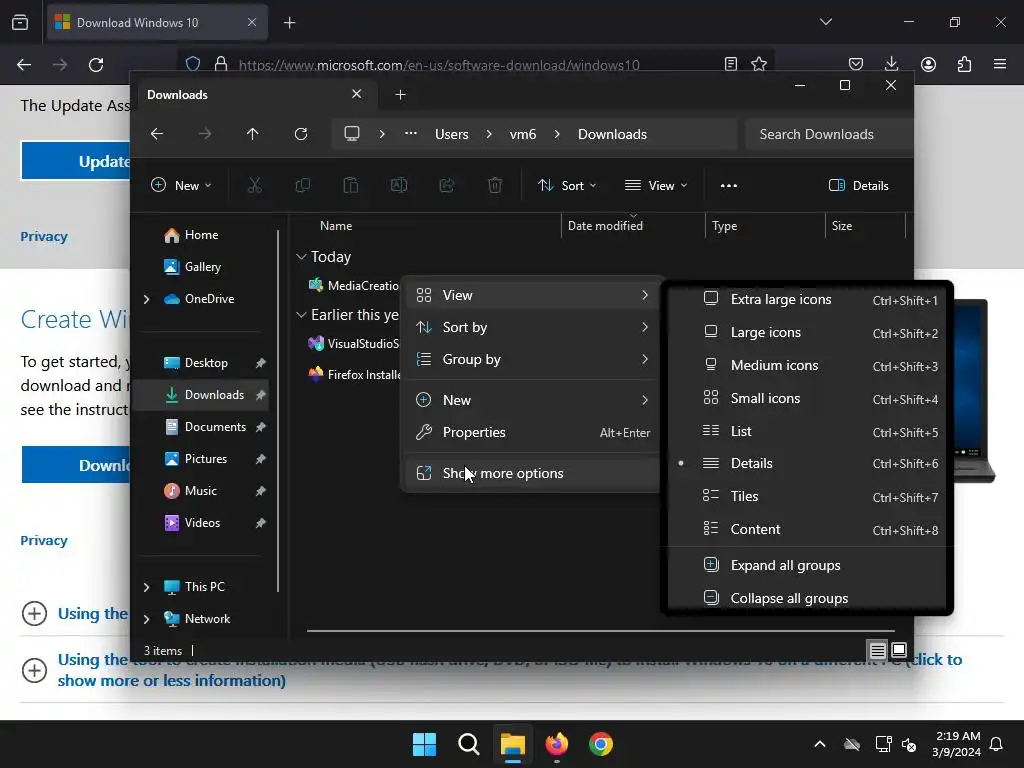
Task: Expand the Network tree node
Action: click(146, 619)
